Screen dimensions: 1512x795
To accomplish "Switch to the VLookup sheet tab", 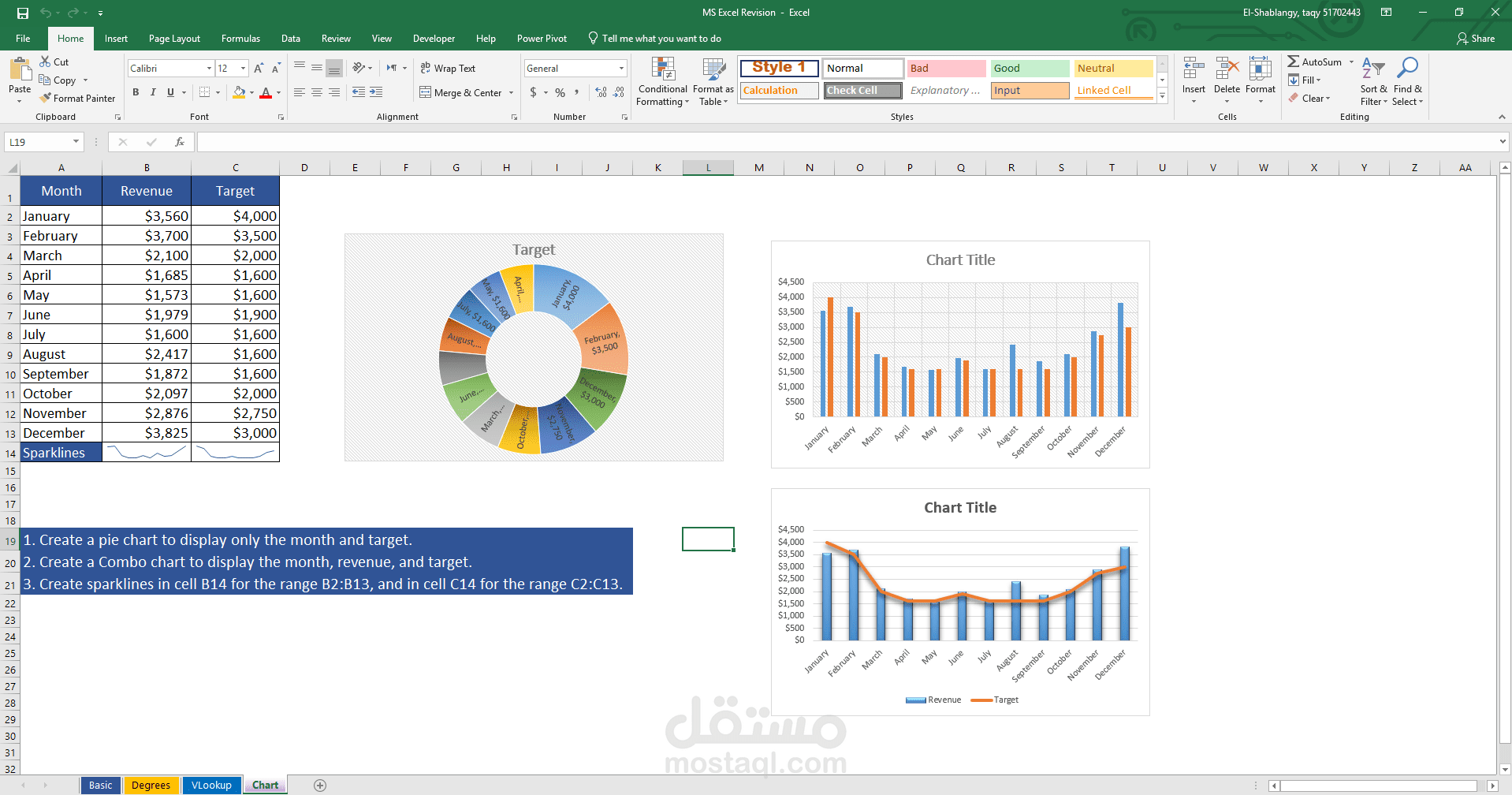I will (x=211, y=786).
